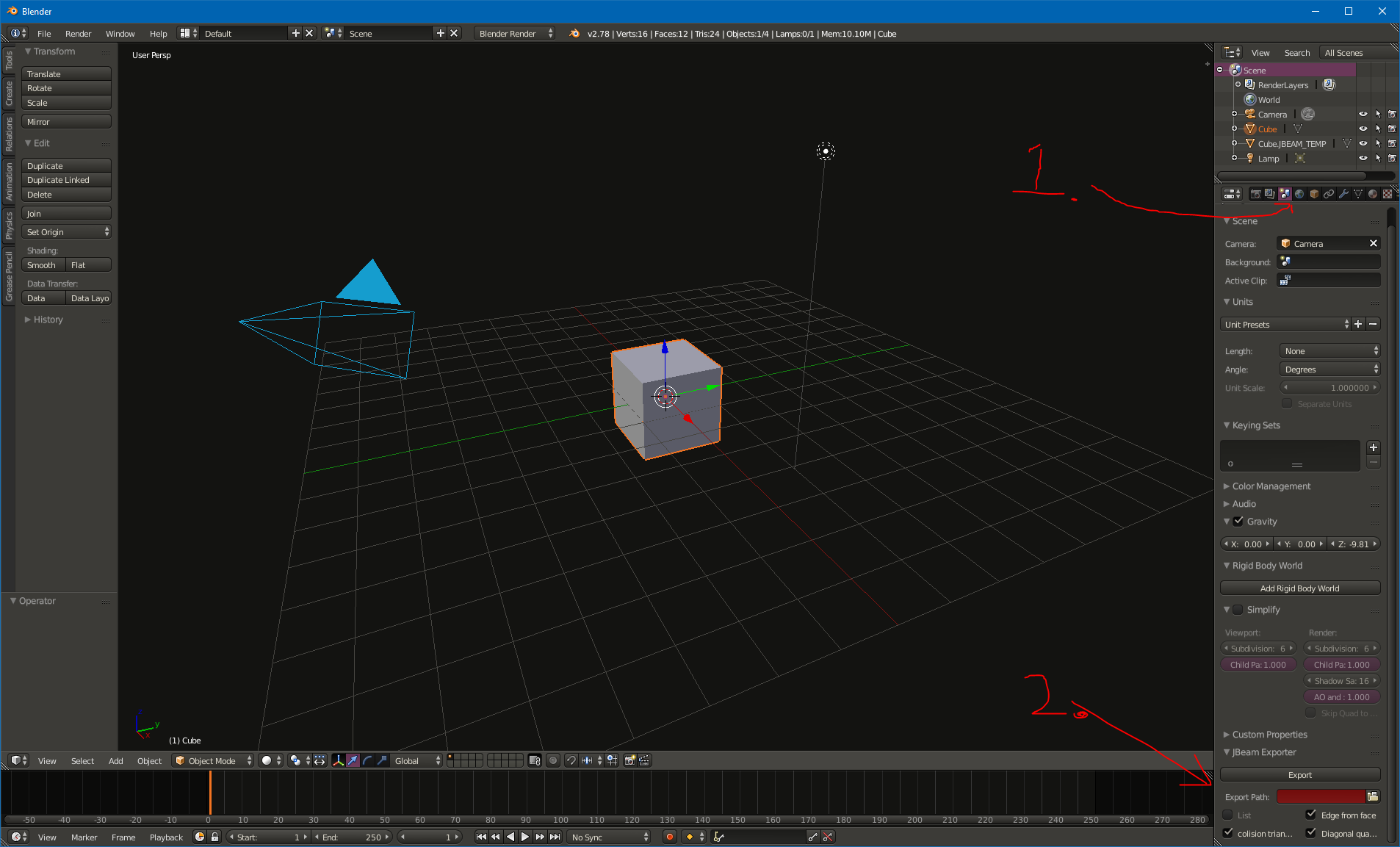Open the Object Mode dropdown

click(212, 760)
